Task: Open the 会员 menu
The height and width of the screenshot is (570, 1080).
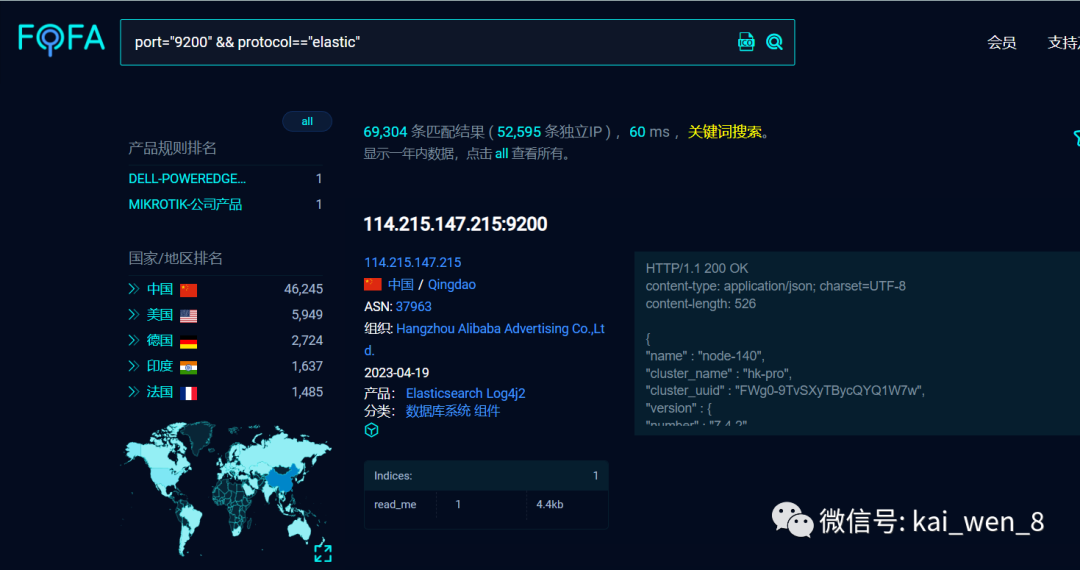Action: pos(1001,43)
